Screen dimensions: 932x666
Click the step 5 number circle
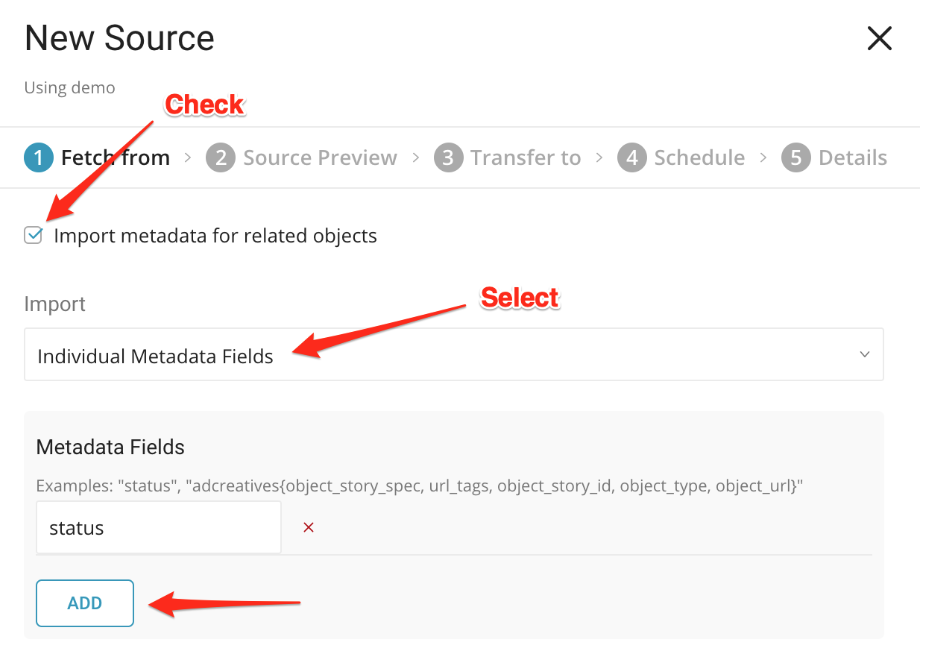click(795, 158)
